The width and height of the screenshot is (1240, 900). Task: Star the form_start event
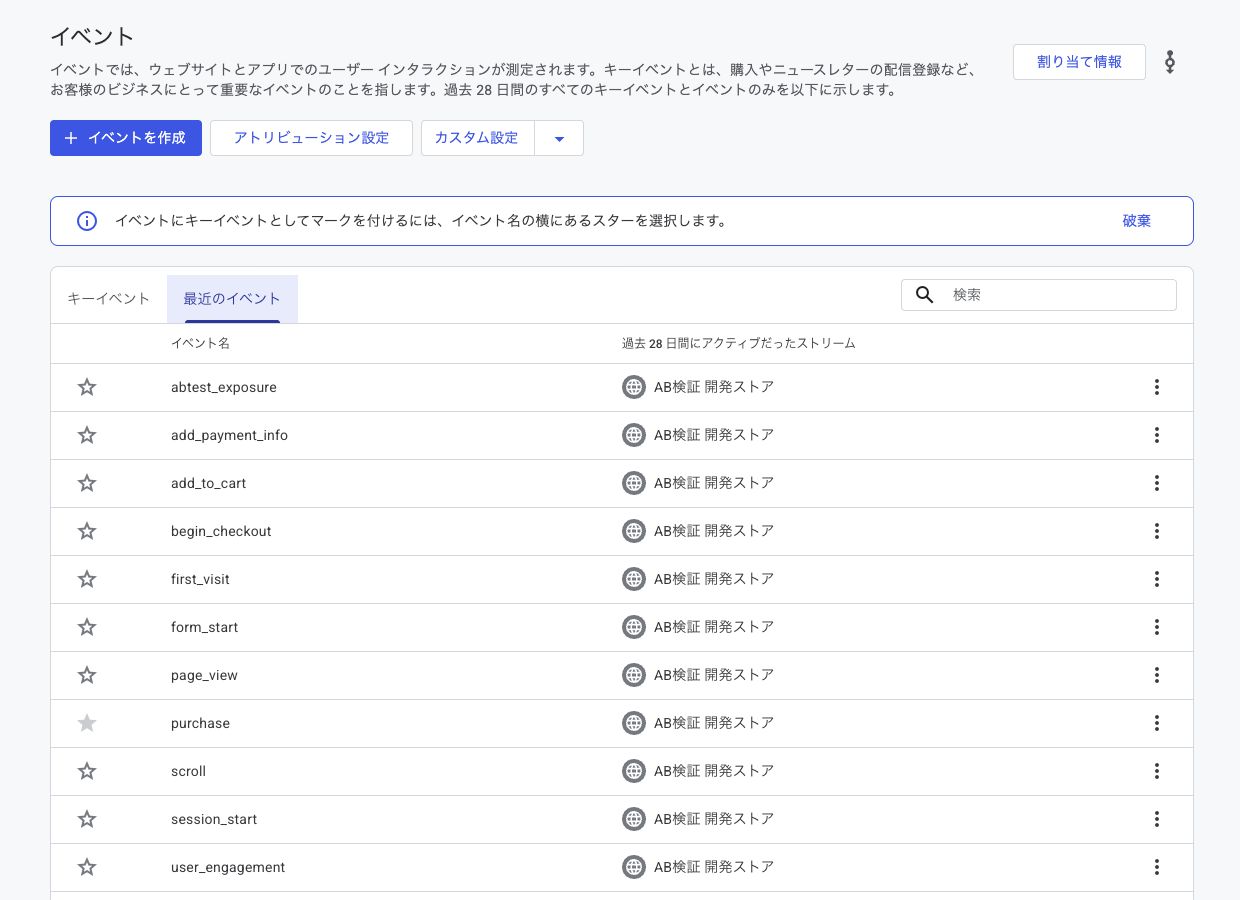click(x=87, y=627)
